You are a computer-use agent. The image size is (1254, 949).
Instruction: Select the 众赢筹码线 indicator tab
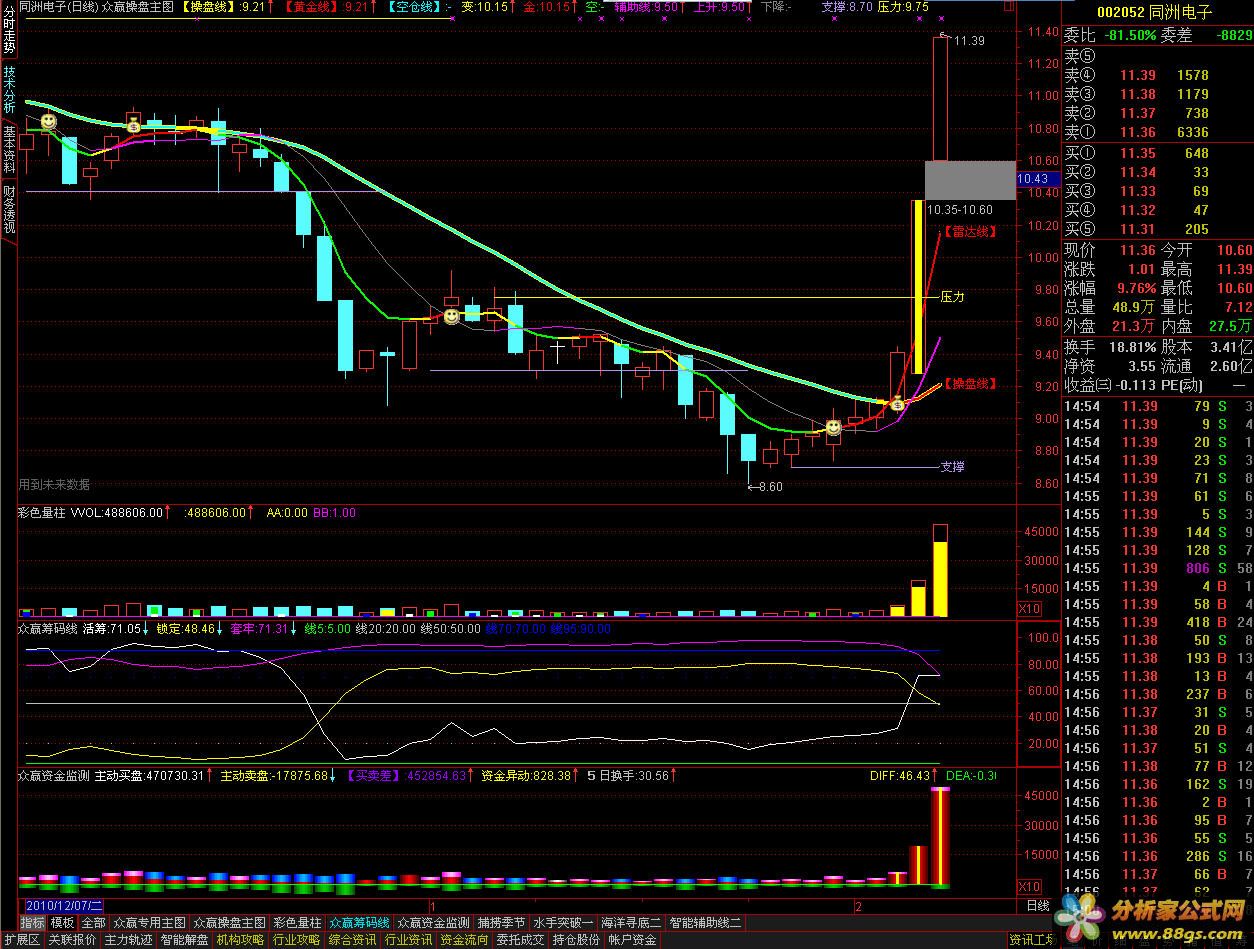(359, 922)
